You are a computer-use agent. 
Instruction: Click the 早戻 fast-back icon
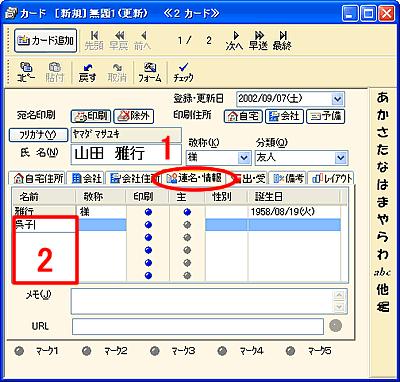tap(119, 41)
